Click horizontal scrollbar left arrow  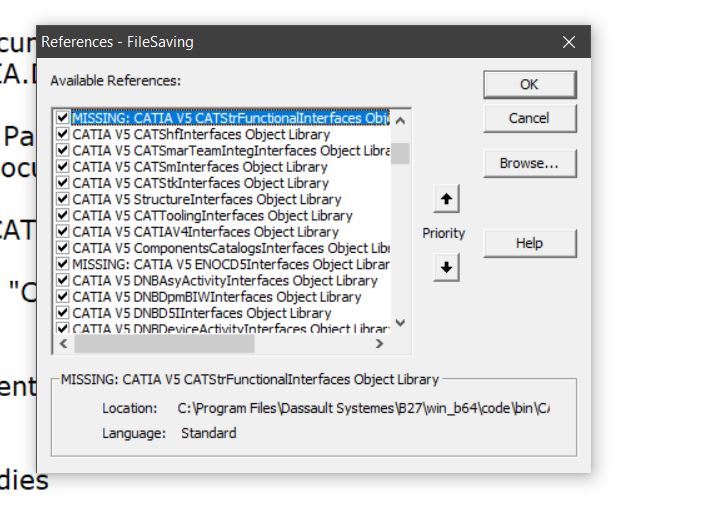(64, 343)
